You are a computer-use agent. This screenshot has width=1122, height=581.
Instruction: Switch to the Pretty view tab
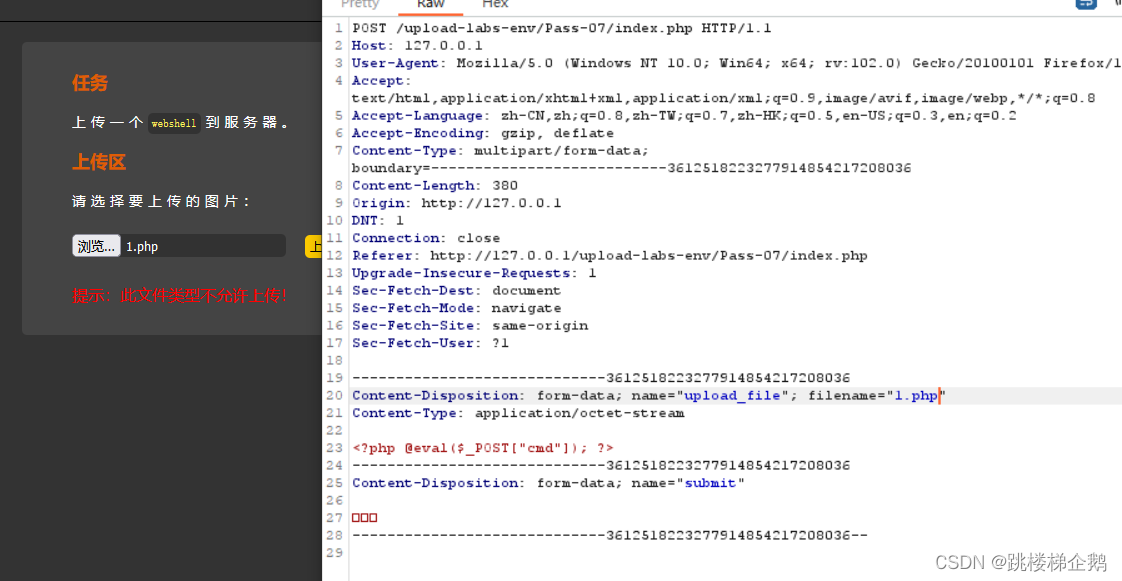(x=360, y=4)
